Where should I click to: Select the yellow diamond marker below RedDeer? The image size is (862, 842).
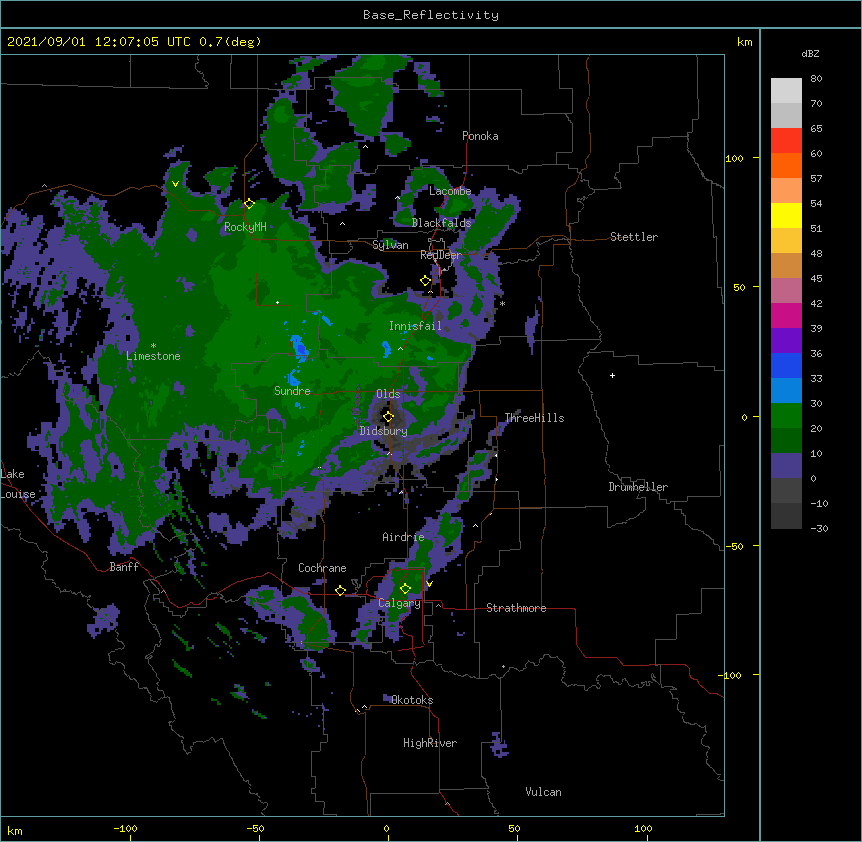click(x=425, y=280)
